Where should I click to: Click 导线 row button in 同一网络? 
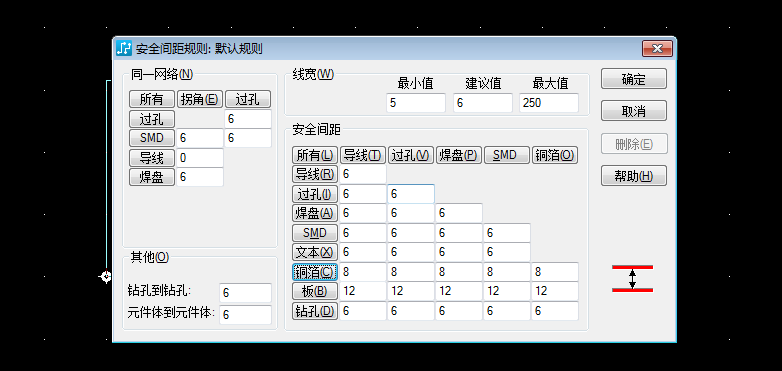[152, 158]
